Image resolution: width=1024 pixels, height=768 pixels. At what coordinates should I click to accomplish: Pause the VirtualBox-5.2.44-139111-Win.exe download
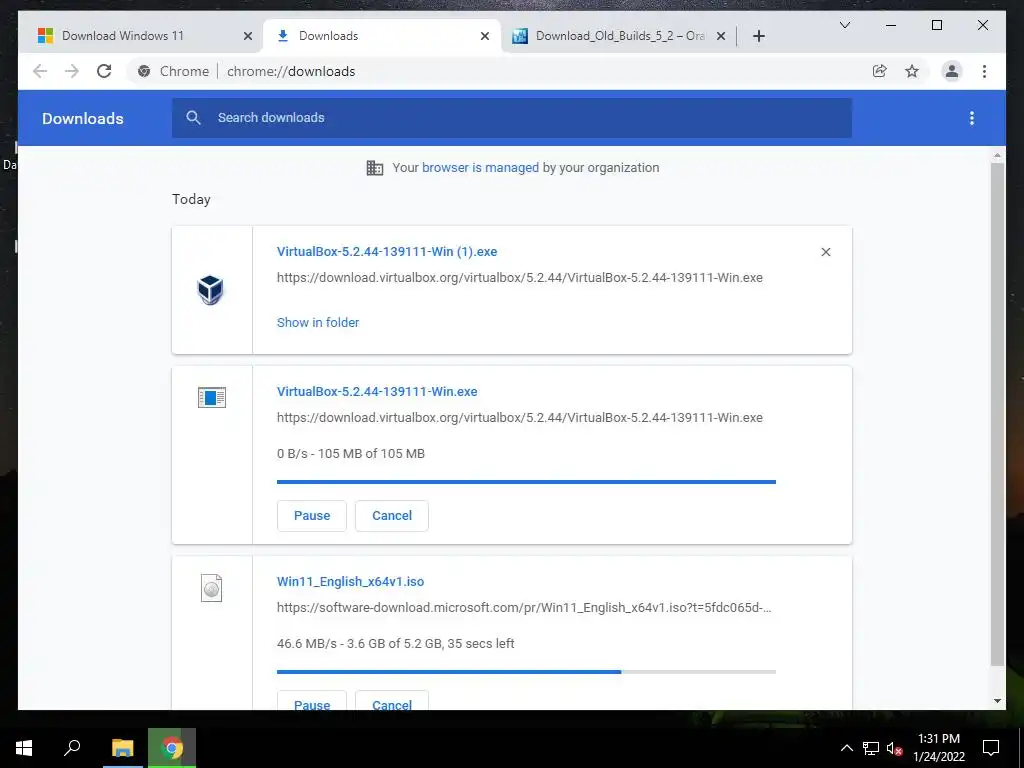coord(312,515)
